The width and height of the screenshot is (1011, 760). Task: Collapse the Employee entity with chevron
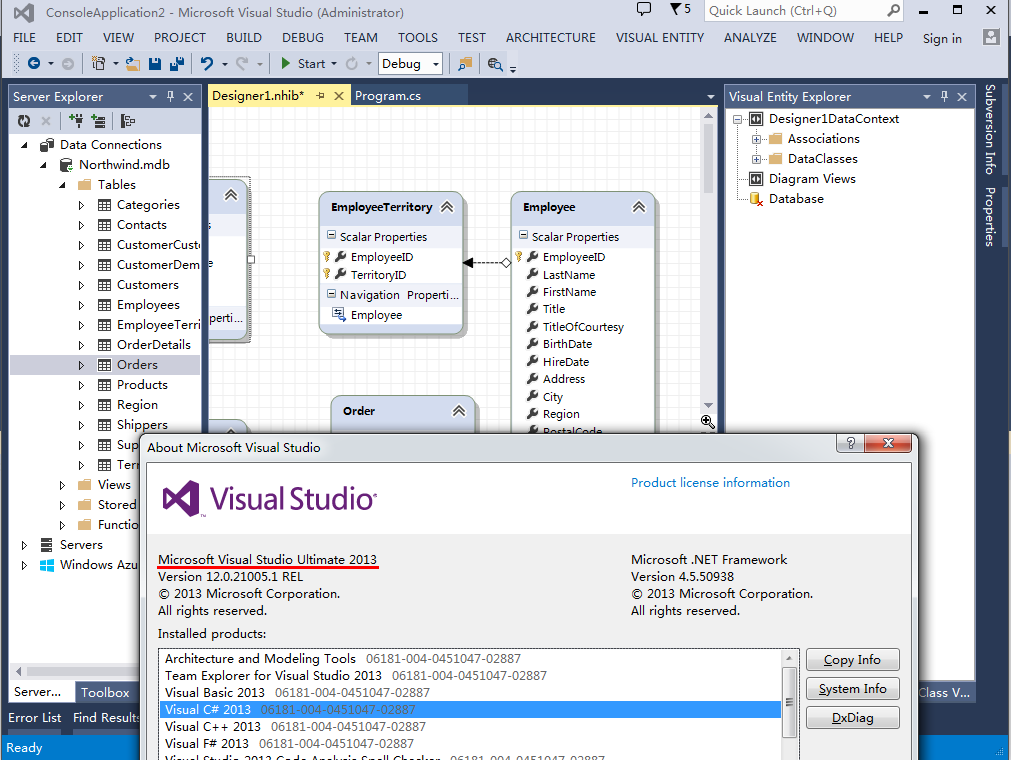pyautogui.click(x=639, y=207)
